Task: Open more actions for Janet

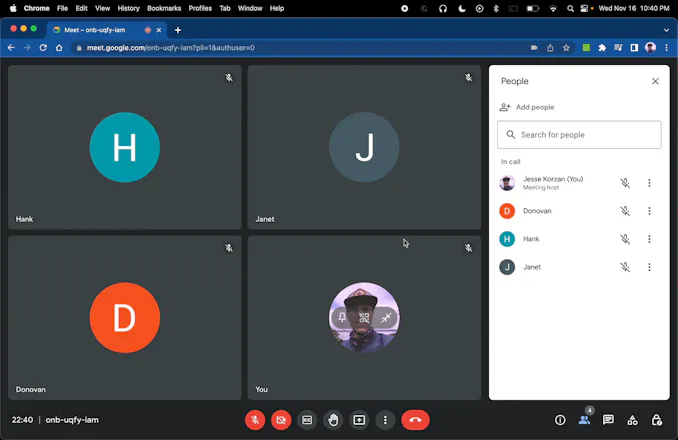Action: [x=649, y=267]
